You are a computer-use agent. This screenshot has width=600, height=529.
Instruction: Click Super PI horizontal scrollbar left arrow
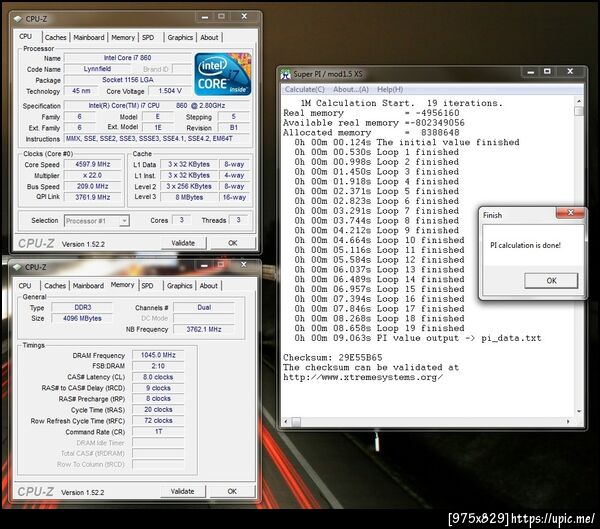pos(286,421)
